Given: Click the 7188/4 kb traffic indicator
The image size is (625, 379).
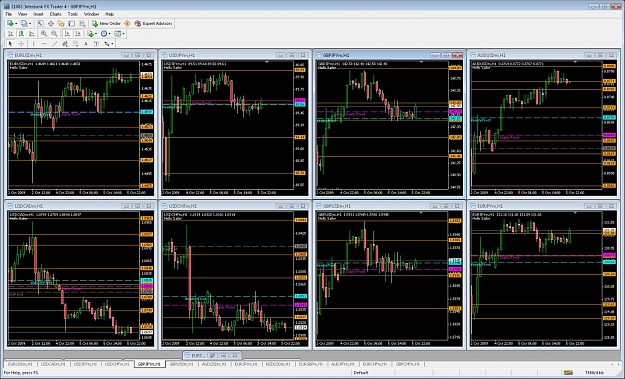Looking at the screenshot, I should 594,373.
